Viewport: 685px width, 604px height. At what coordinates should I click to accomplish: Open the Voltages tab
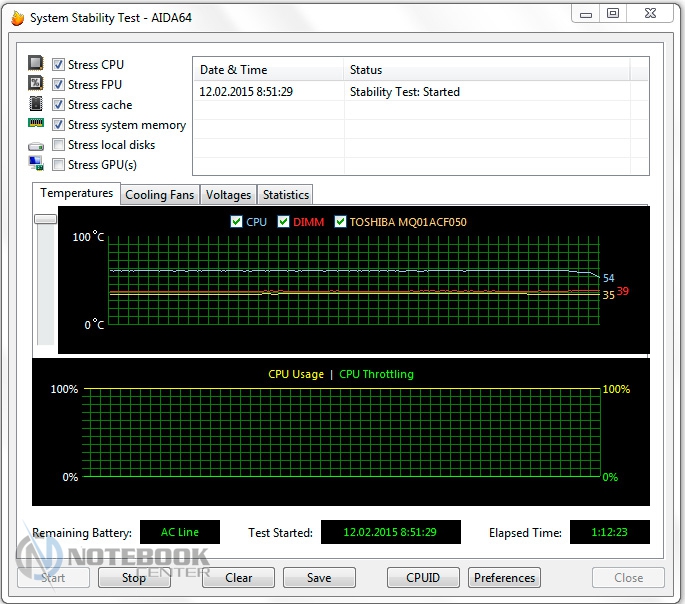tap(228, 195)
